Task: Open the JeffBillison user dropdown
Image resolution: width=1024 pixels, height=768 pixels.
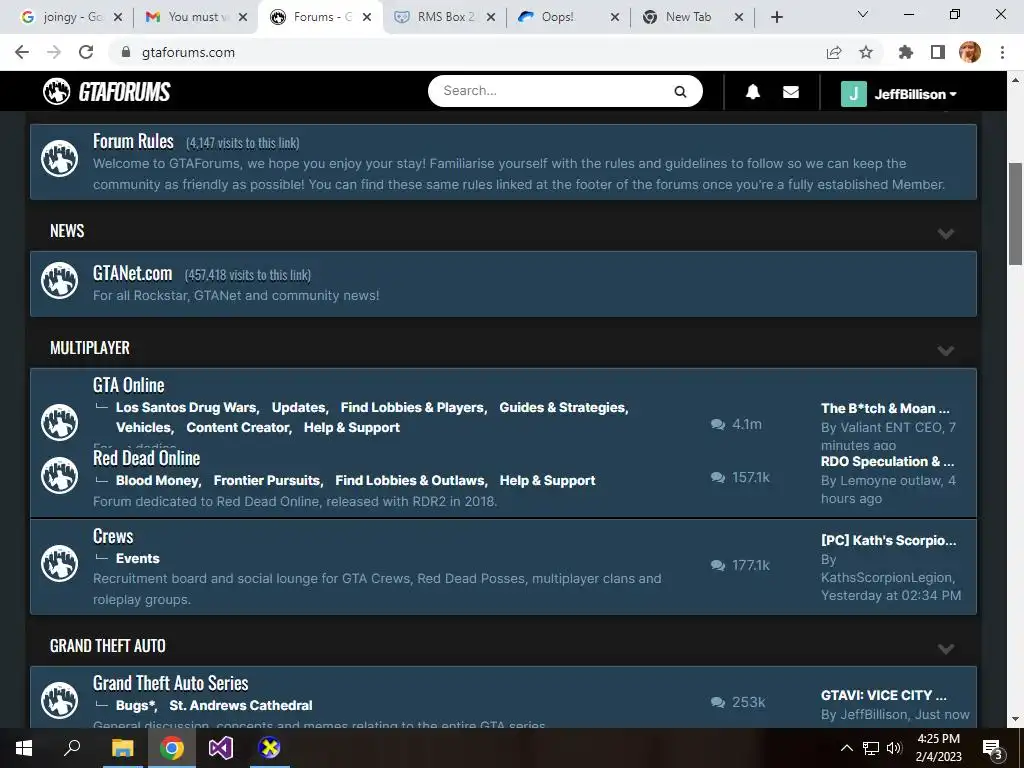Action: (915, 94)
